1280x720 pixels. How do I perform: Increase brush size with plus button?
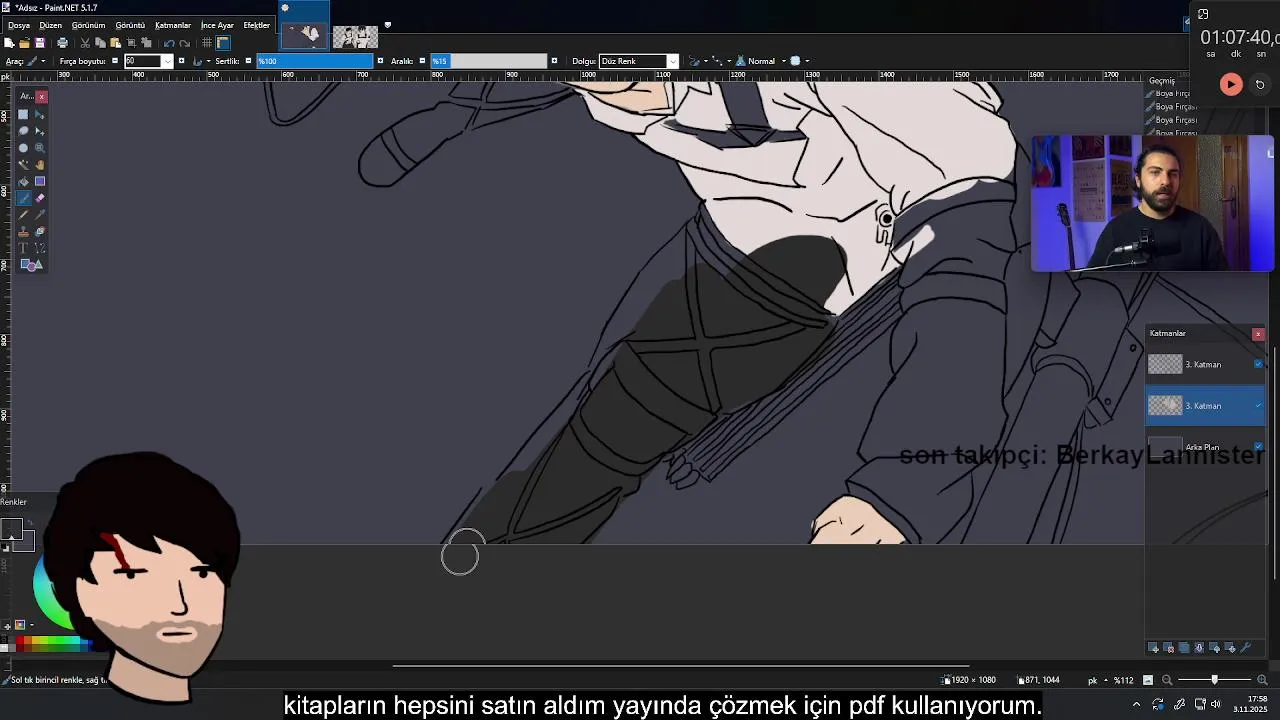[181, 61]
